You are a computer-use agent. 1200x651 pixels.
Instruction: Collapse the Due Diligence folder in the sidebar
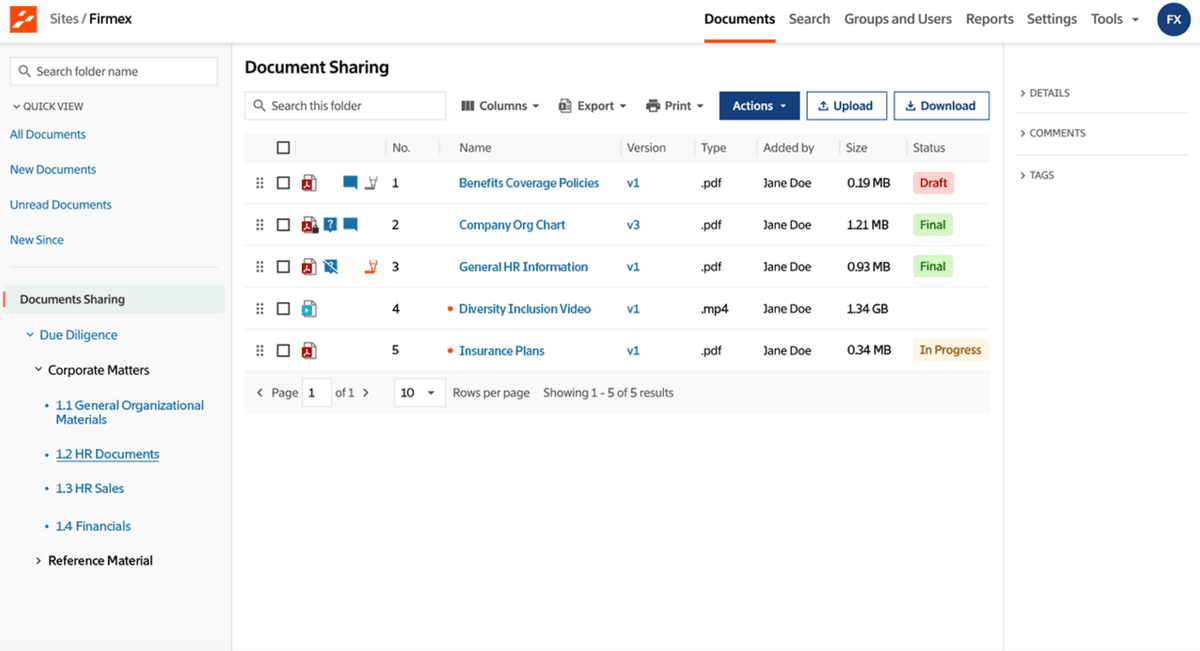click(x=29, y=334)
